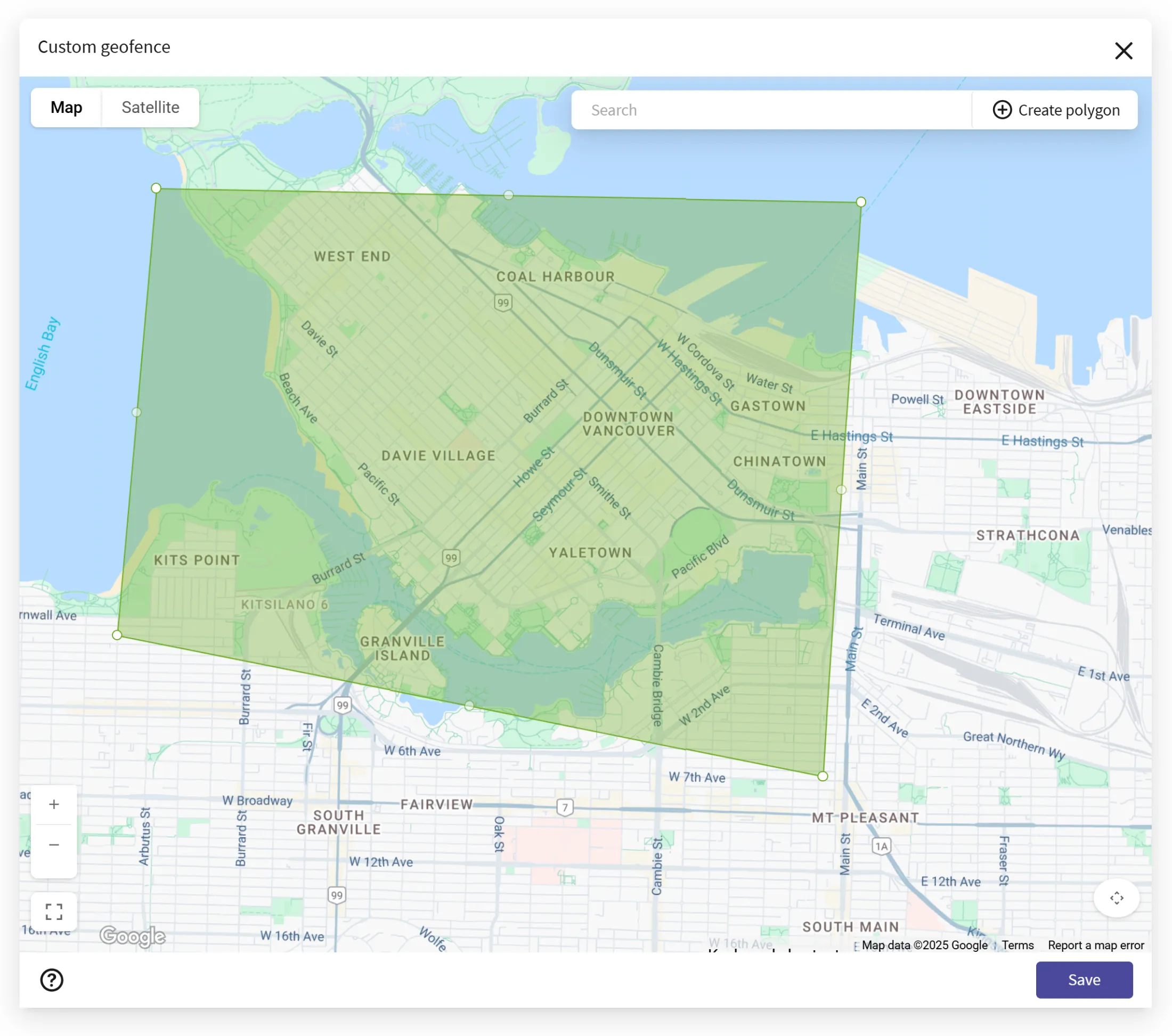Click Report a map error link
1172x1036 pixels.
(x=1095, y=945)
